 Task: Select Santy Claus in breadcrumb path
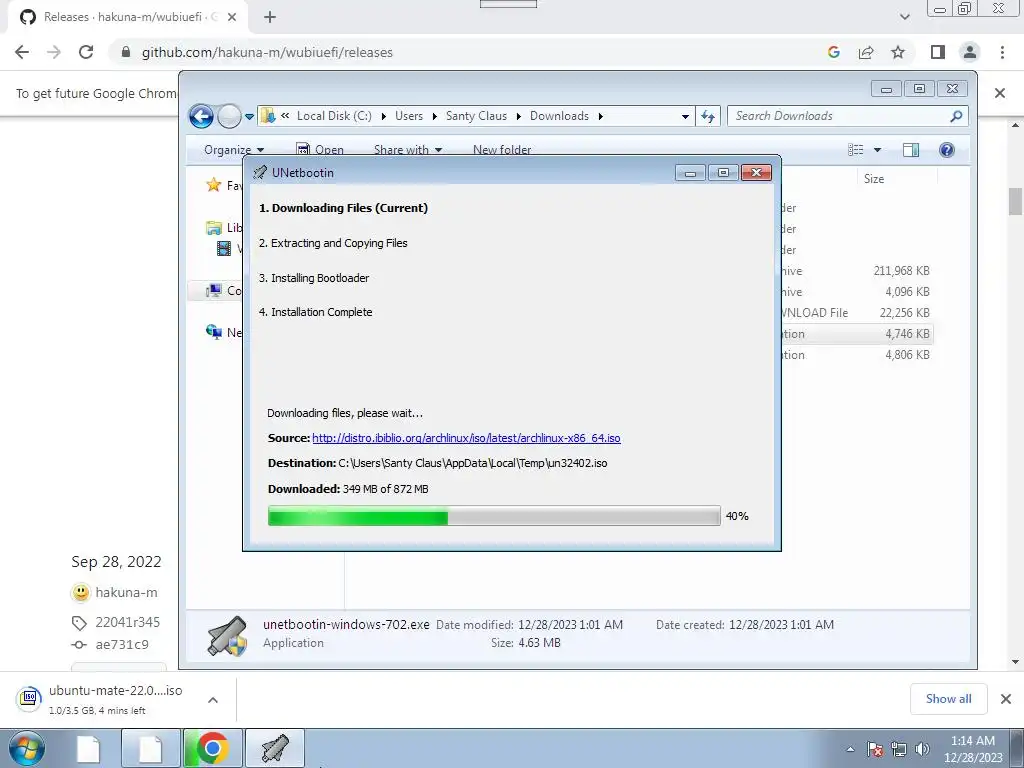476,116
